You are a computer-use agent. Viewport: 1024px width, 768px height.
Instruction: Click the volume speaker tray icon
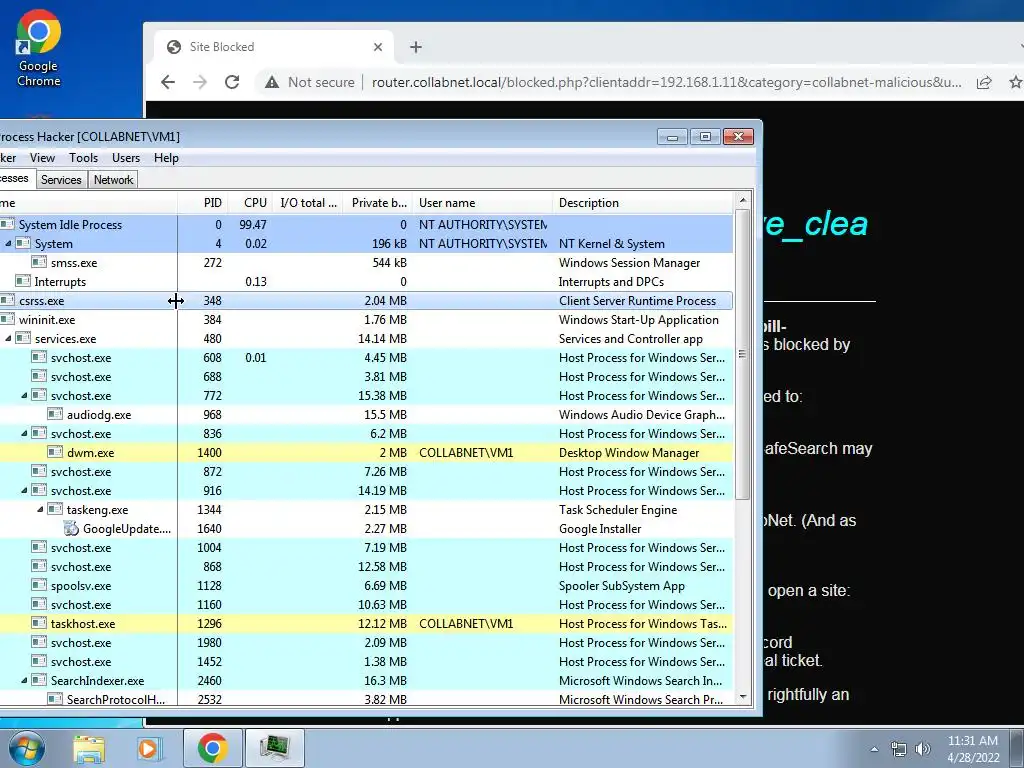[923, 750]
